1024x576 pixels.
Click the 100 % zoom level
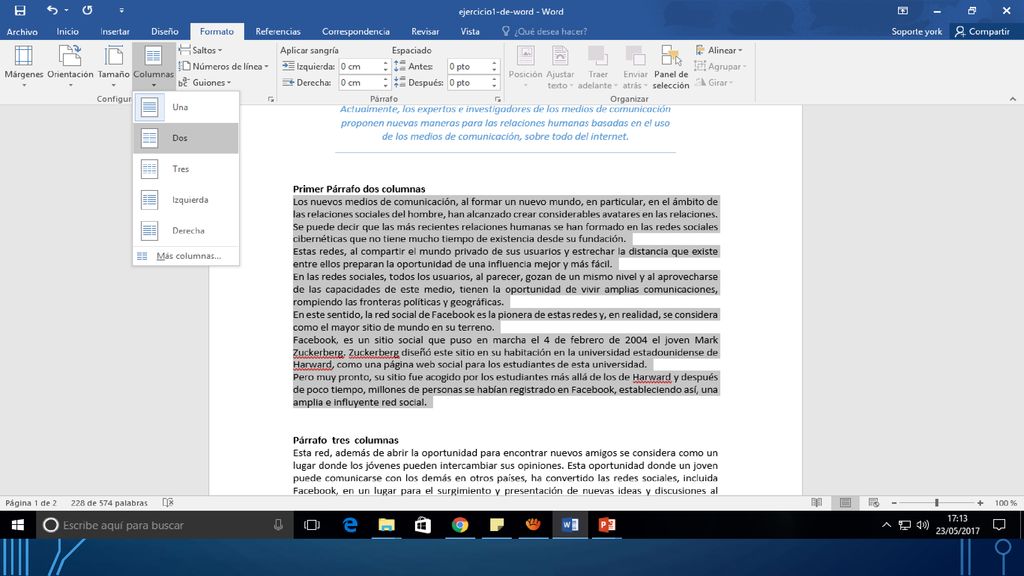pos(1005,503)
